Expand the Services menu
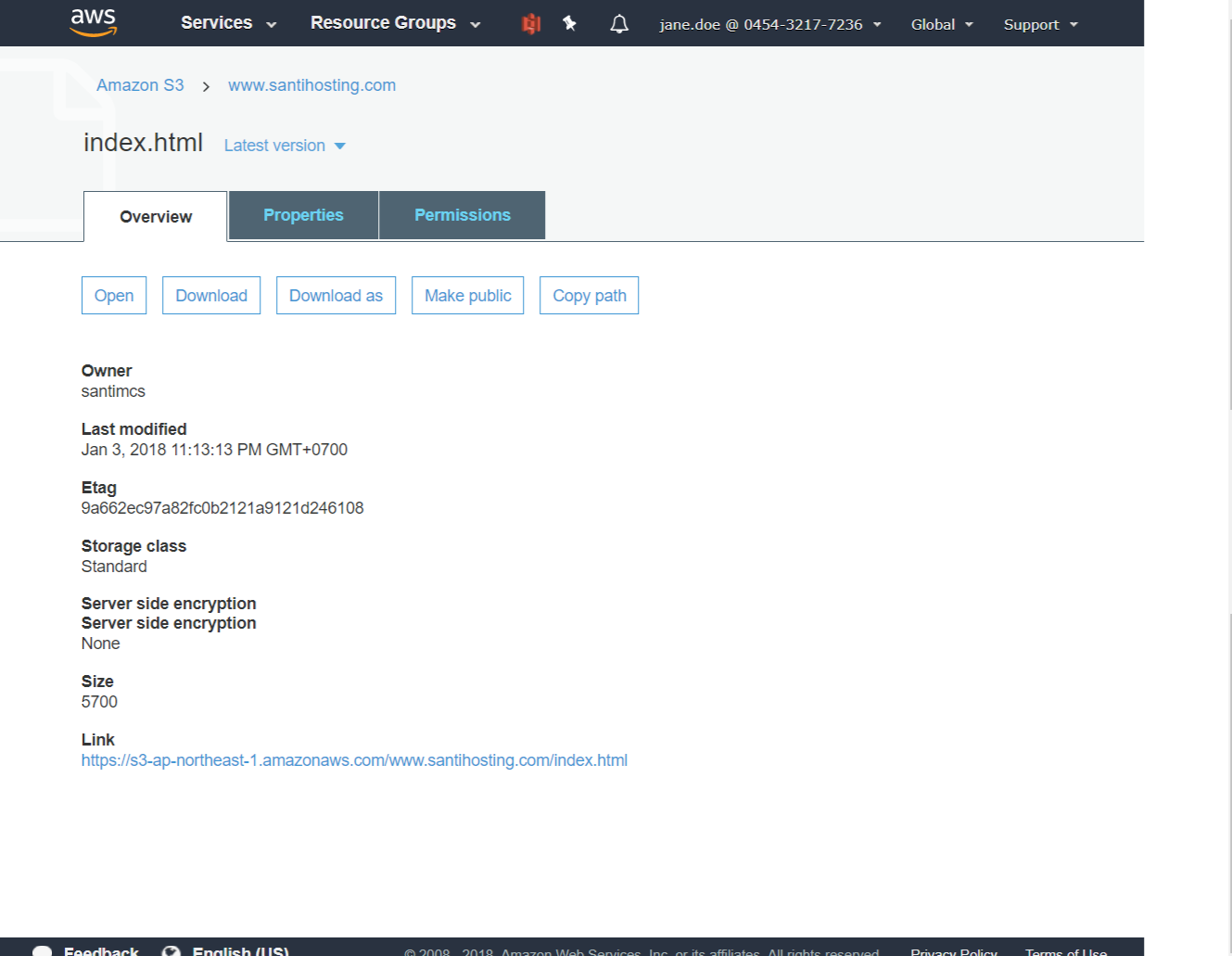1232x956 pixels. (x=229, y=23)
